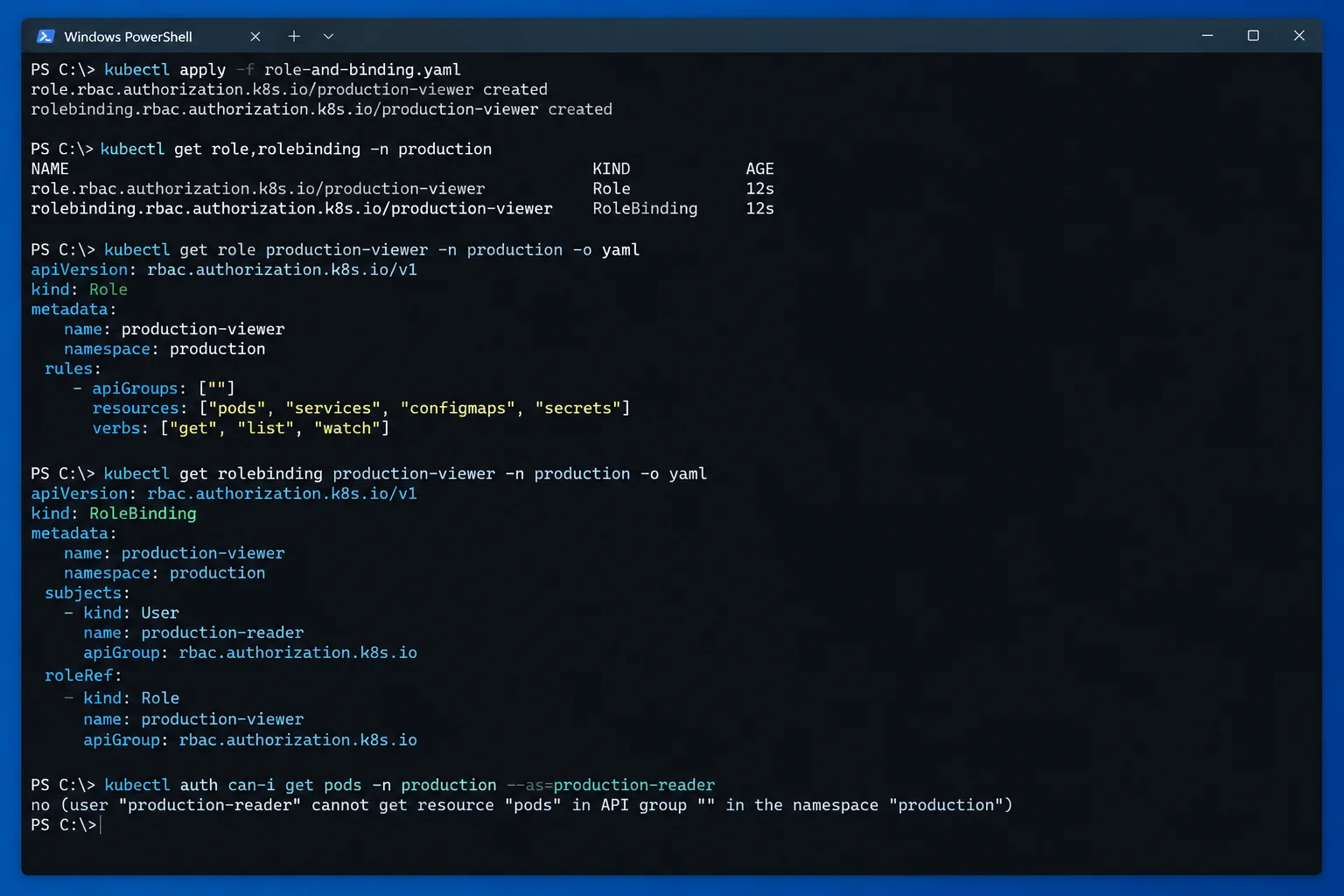The height and width of the screenshot is (896, 1344).
Task: Click the 'kubectl get role,rolebinding -n production' command
Action: [296, 149]
